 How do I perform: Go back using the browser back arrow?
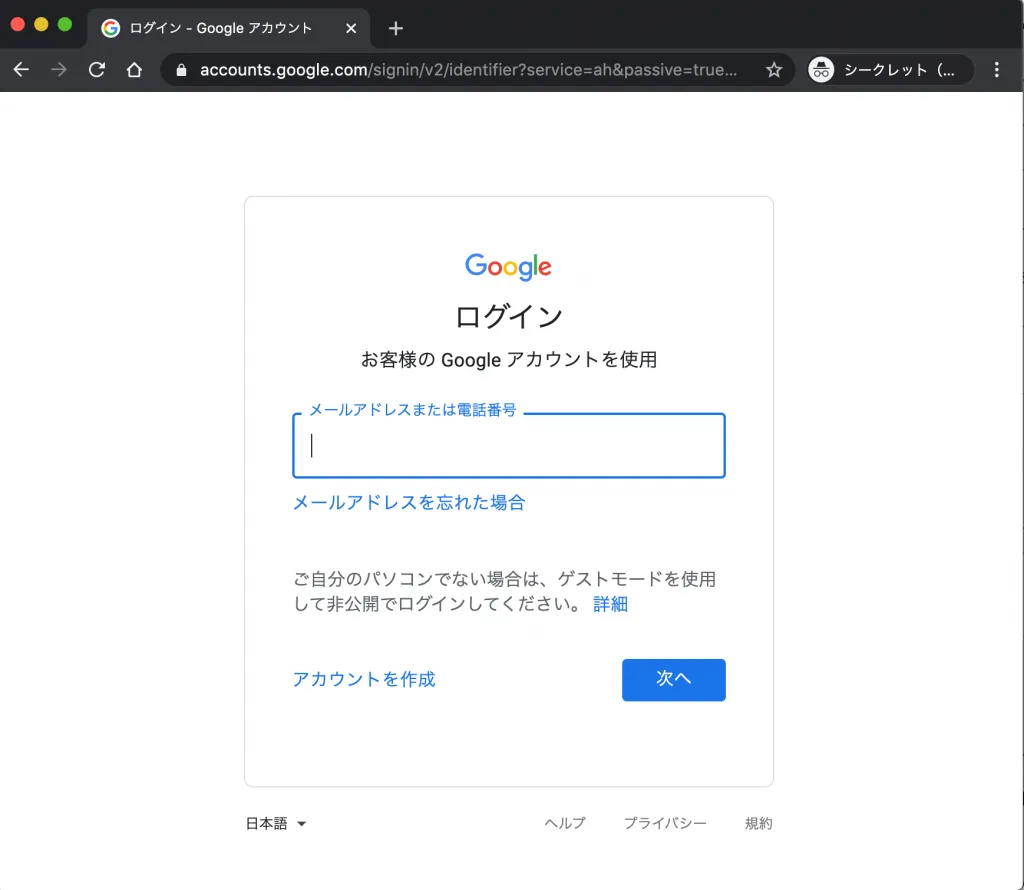point(21,69)
